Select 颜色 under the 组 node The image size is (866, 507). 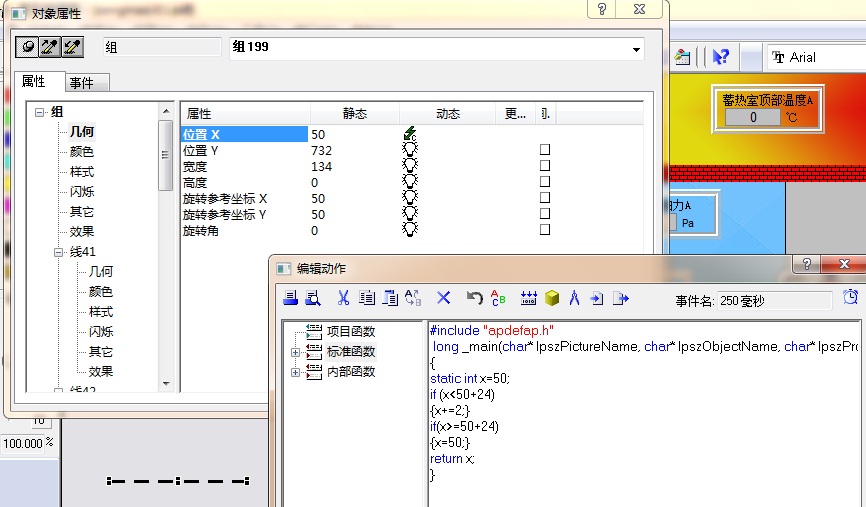(x=82, y=152)
